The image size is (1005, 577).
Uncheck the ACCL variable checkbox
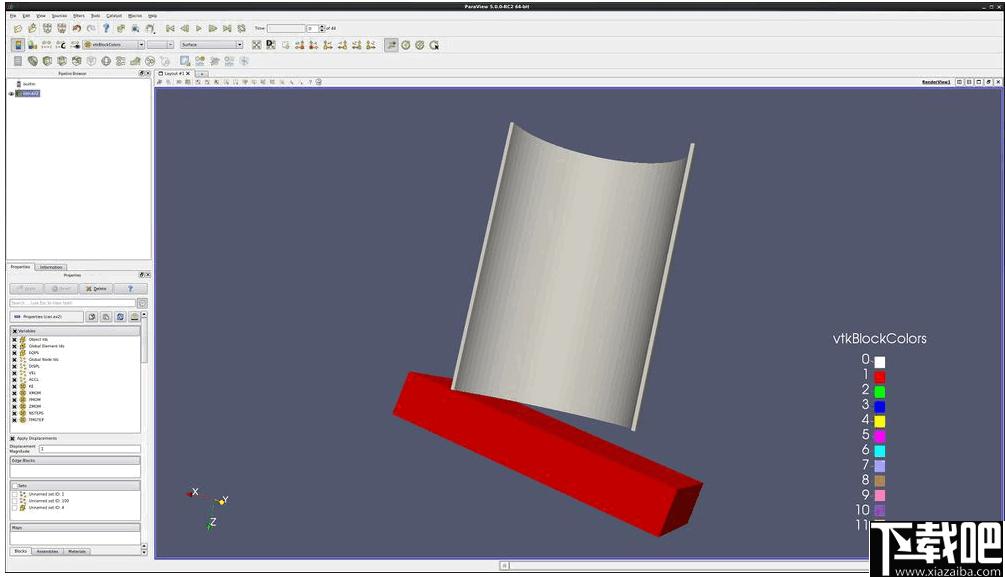coord(14,380)
